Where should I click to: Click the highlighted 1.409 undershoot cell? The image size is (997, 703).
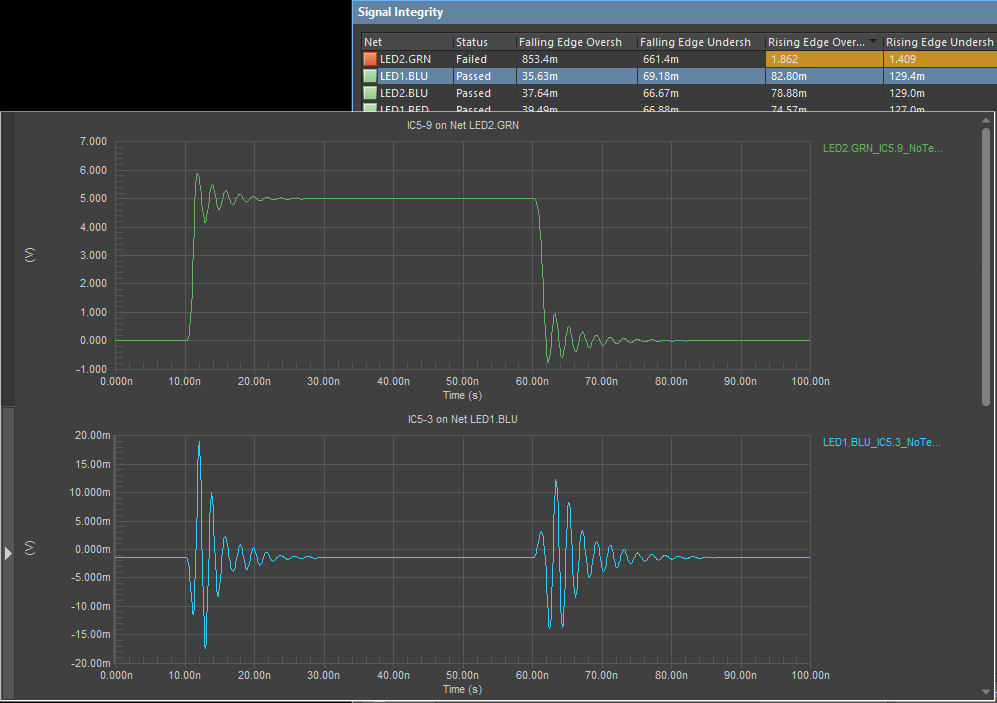click(902, 60)
